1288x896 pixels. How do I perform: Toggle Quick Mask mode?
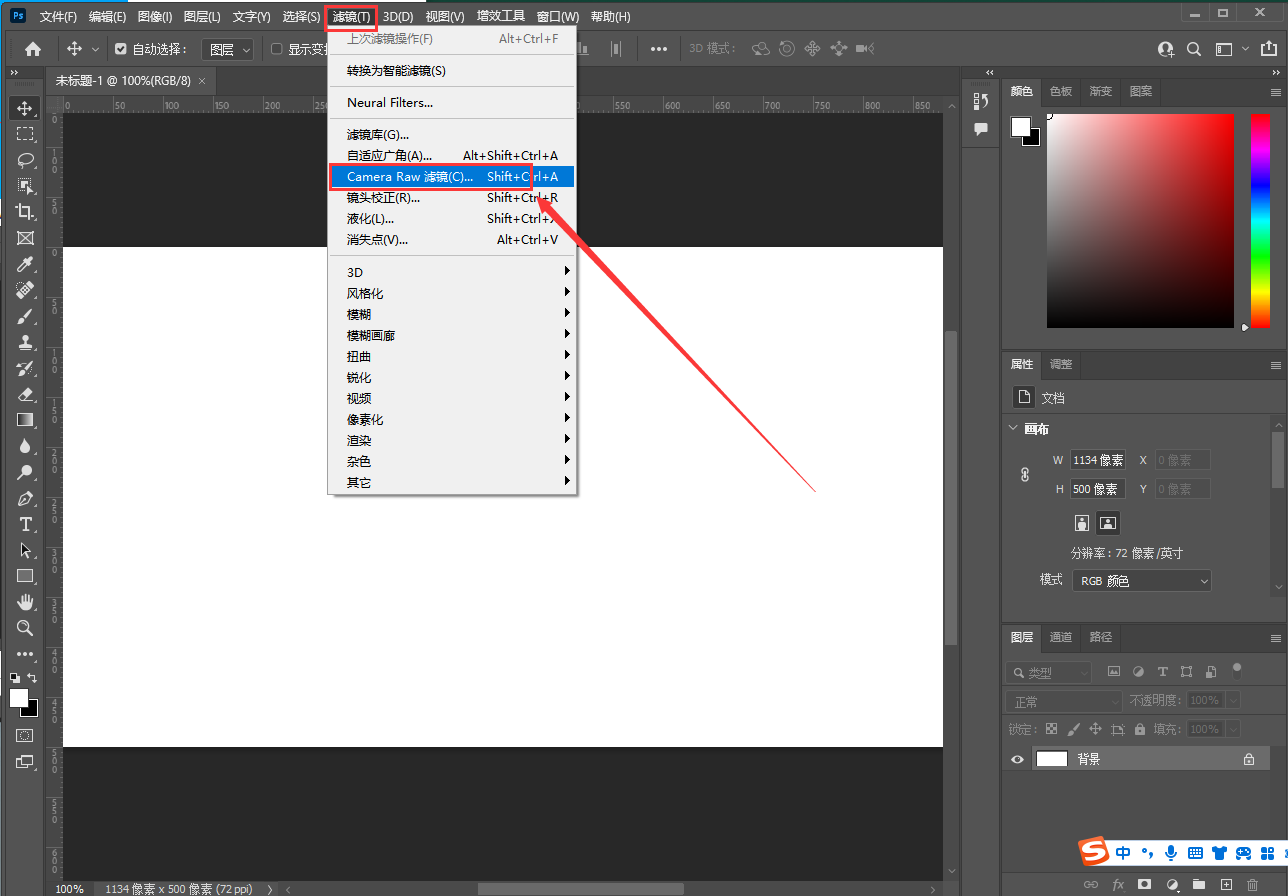(25, 735)
